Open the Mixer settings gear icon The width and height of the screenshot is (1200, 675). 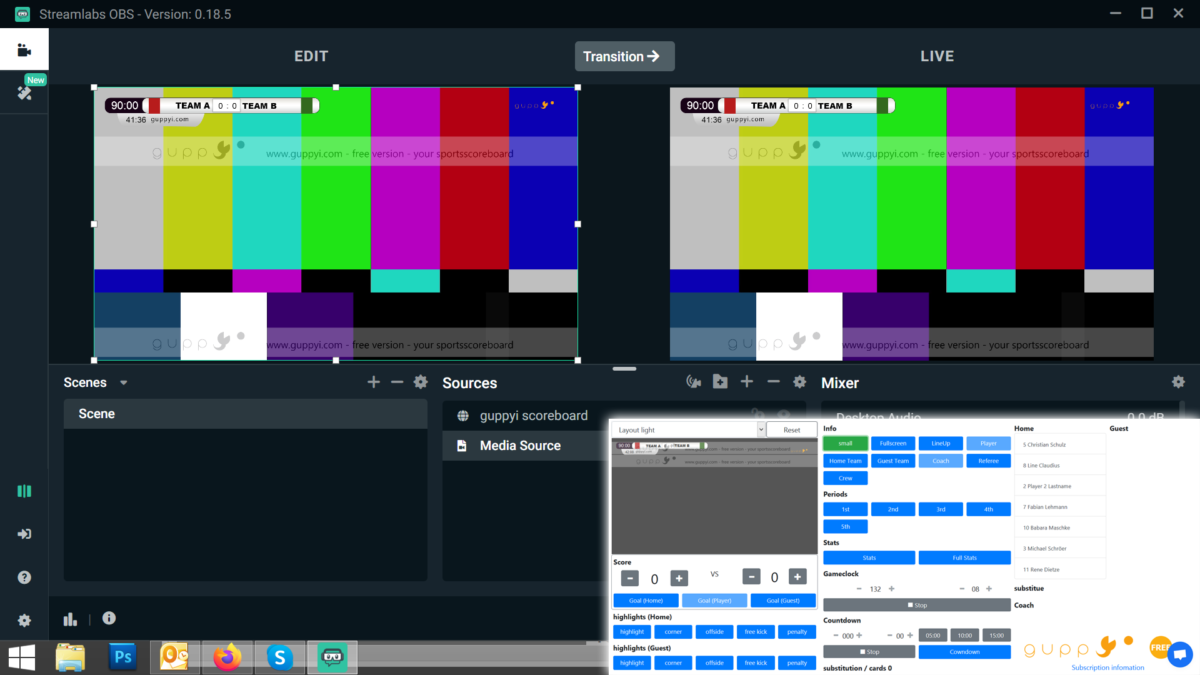click(x=1178, y=382)
